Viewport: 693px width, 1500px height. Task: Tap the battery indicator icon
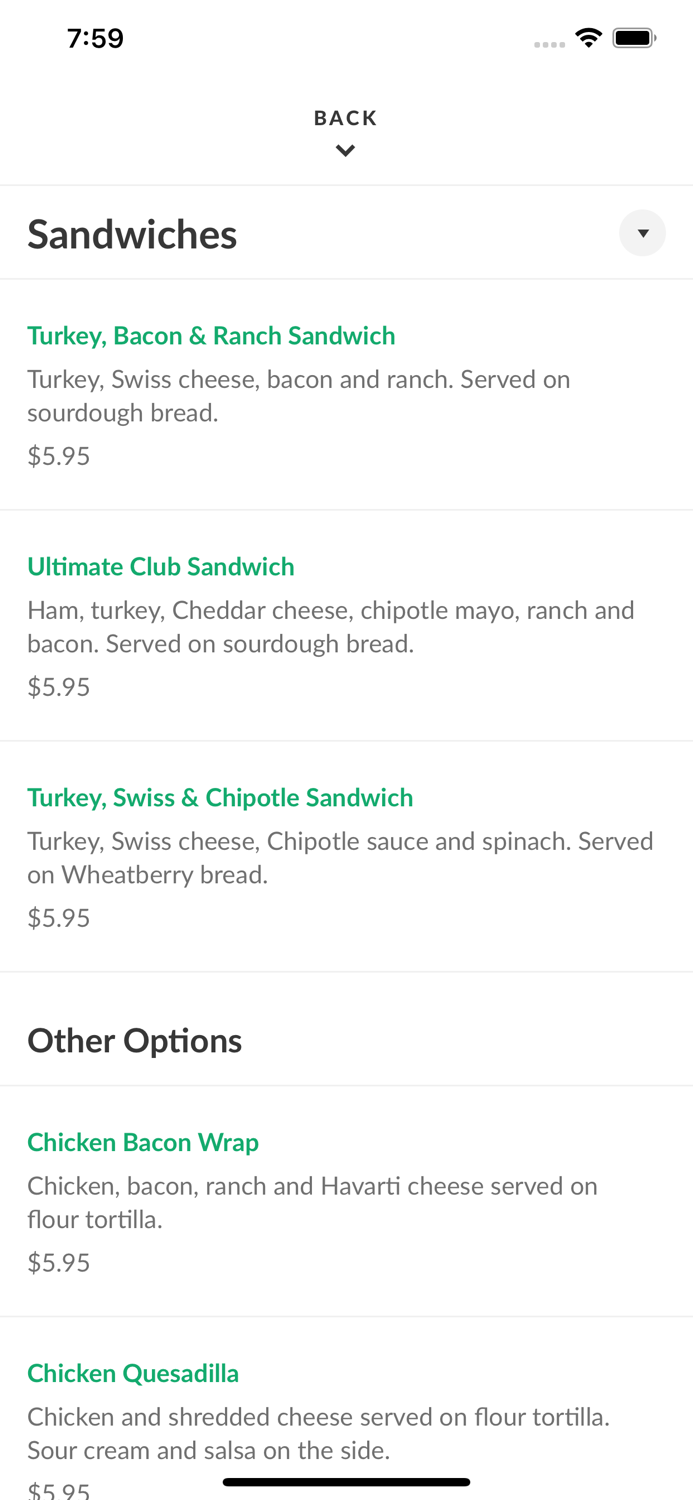pyautogui.click(x=634, y=36)
